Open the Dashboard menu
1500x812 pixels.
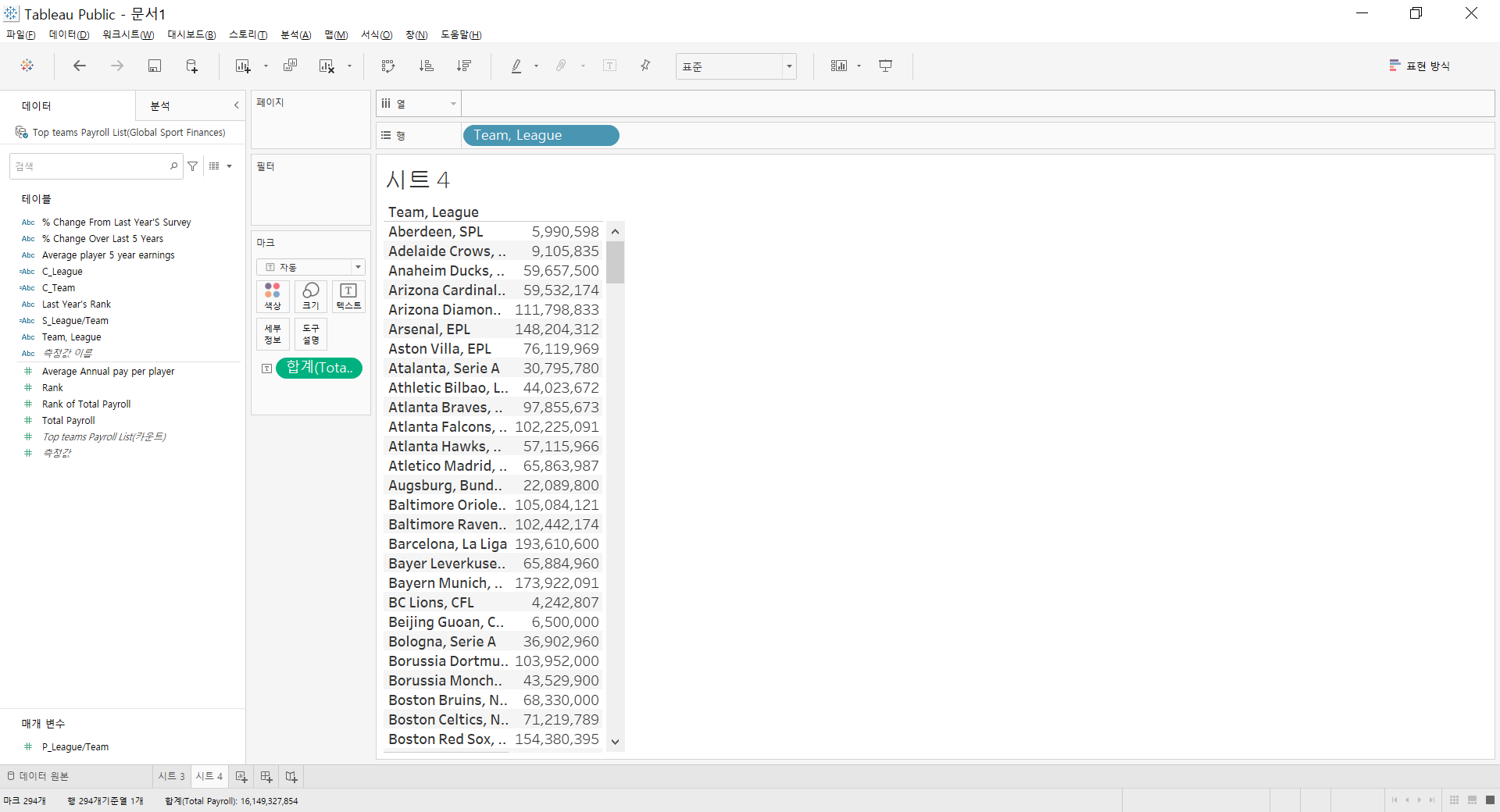click(x=191, y=35)
